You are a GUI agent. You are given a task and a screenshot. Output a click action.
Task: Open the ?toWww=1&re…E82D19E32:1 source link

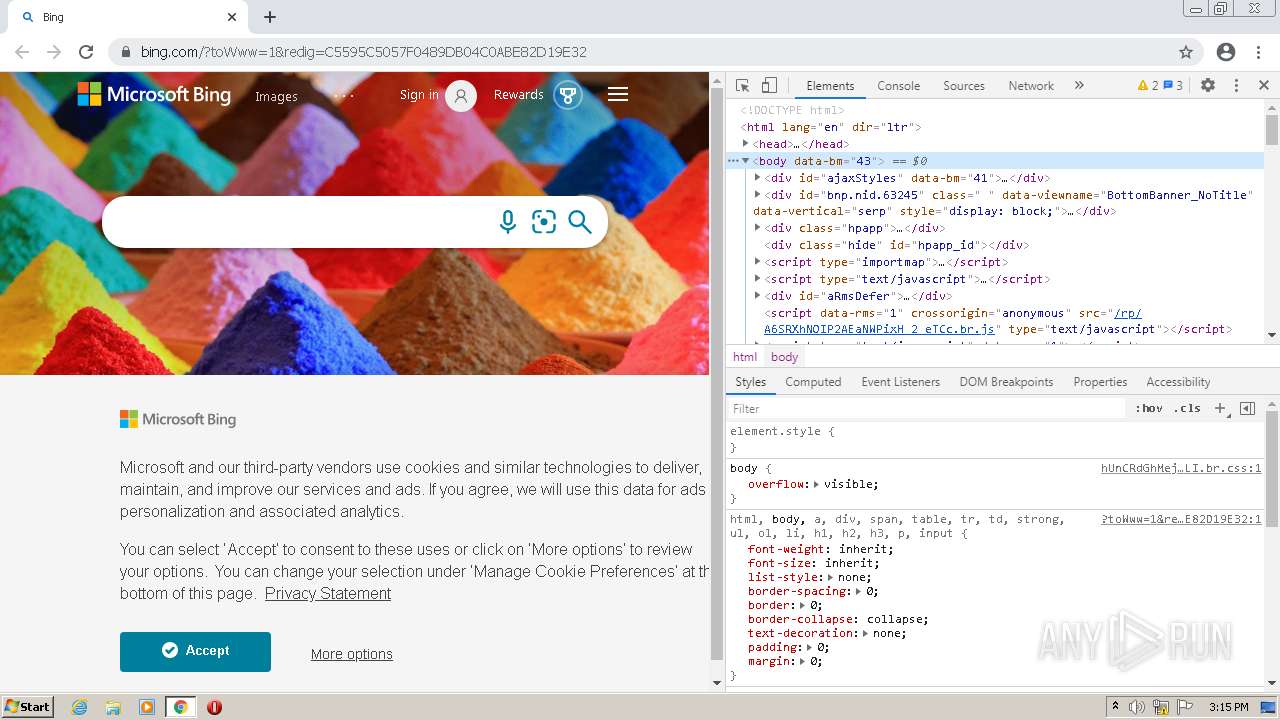tap(1181, 519)
